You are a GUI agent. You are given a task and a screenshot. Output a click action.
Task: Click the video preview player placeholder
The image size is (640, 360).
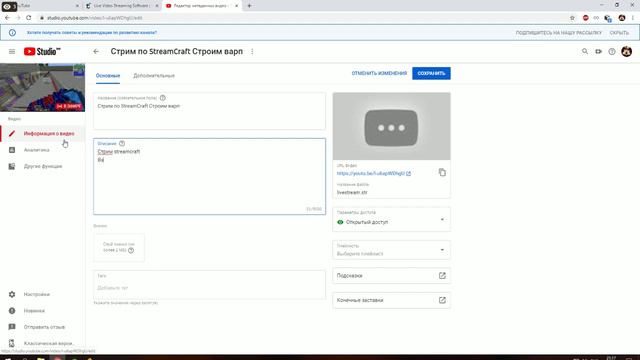tap(391, 126)
